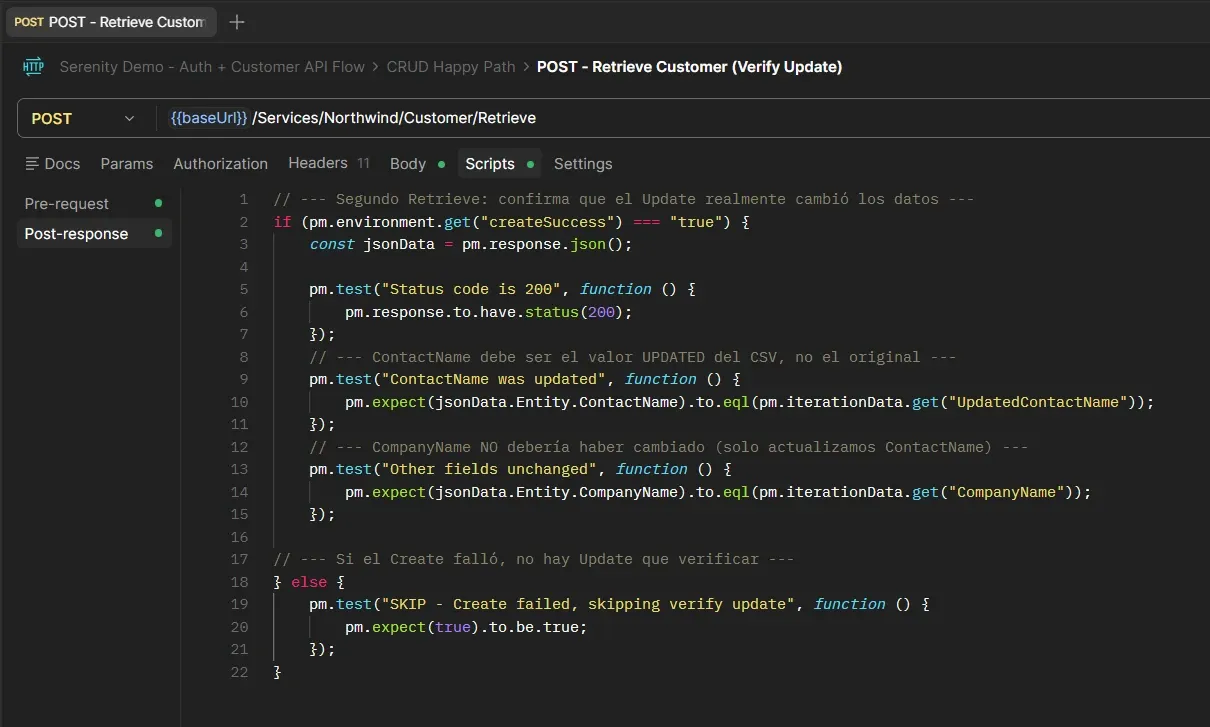Open the Pre-request script section
1210x727 pixels.
66,203
